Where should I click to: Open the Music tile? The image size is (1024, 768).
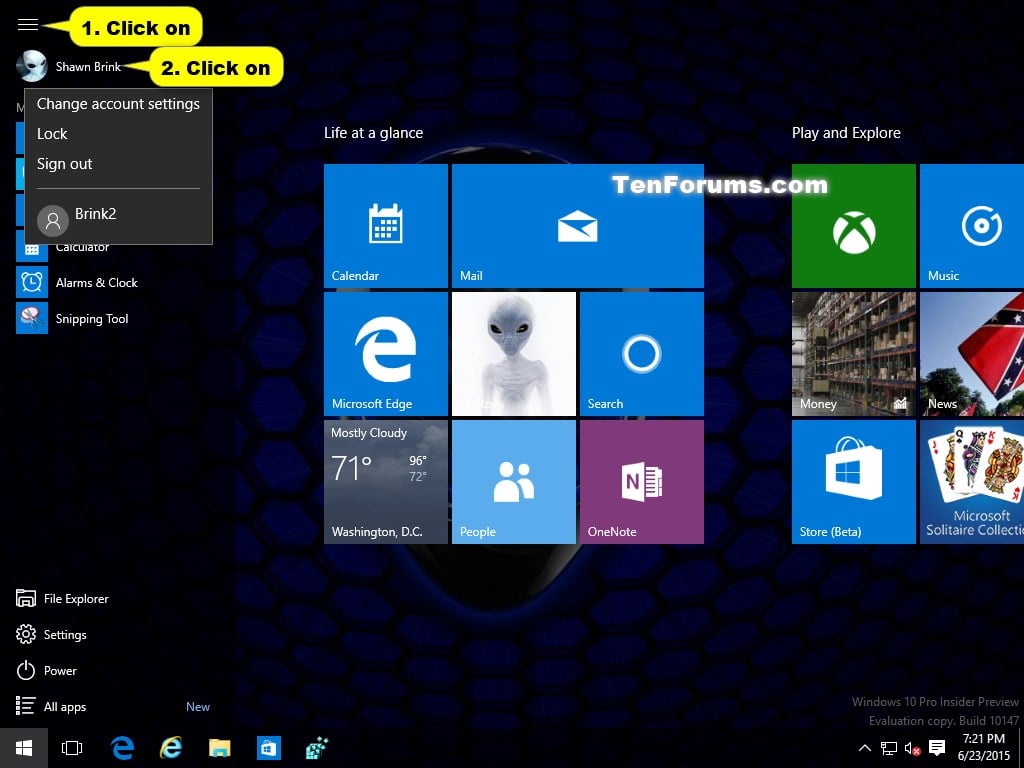972,226
